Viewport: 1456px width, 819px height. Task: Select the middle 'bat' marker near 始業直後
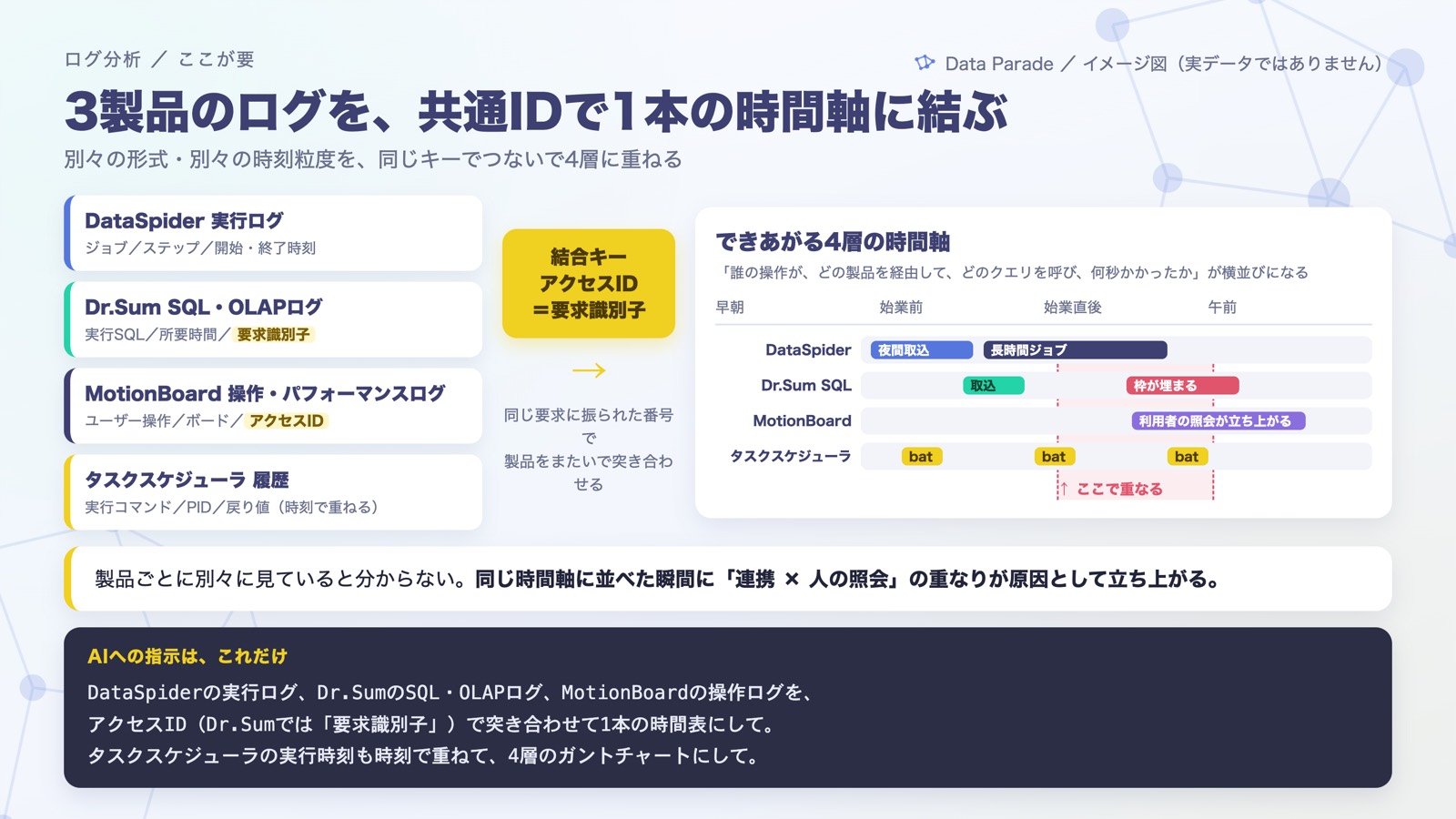click(1054, 457)
